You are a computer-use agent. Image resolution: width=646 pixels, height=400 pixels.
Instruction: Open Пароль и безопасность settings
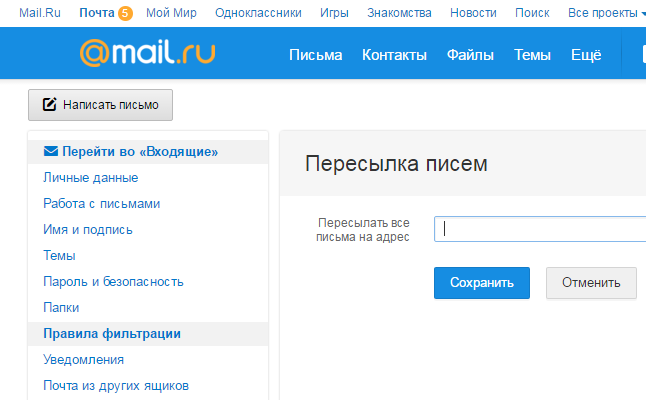click(x=113, y=281)
